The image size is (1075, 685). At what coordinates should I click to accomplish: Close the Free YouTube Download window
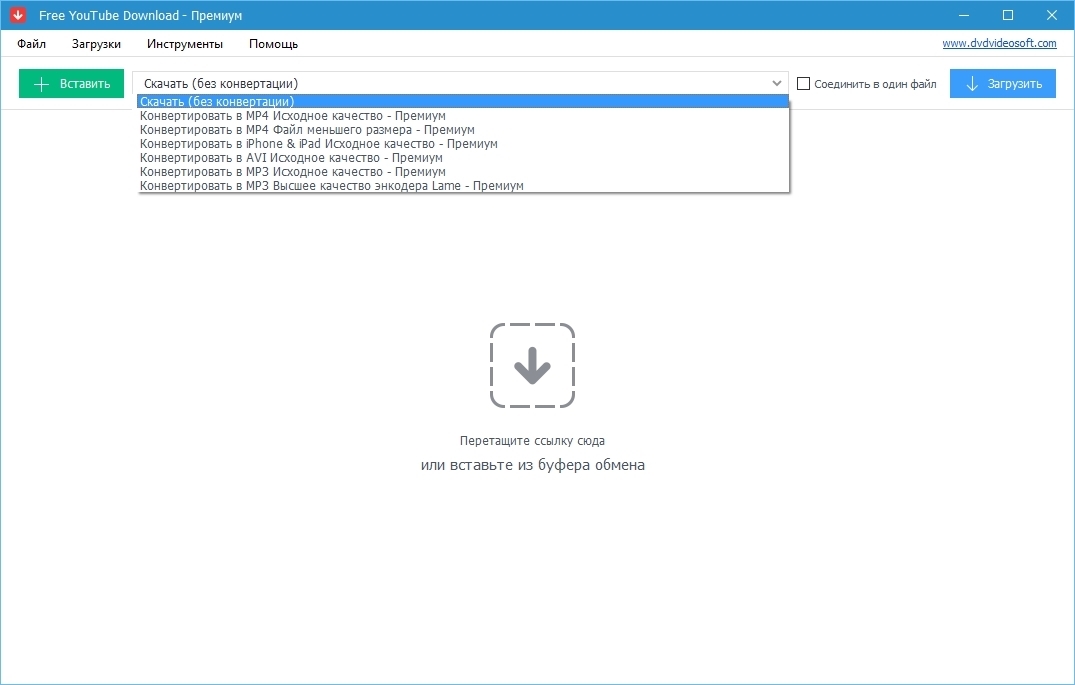(x=1052, y=15)
